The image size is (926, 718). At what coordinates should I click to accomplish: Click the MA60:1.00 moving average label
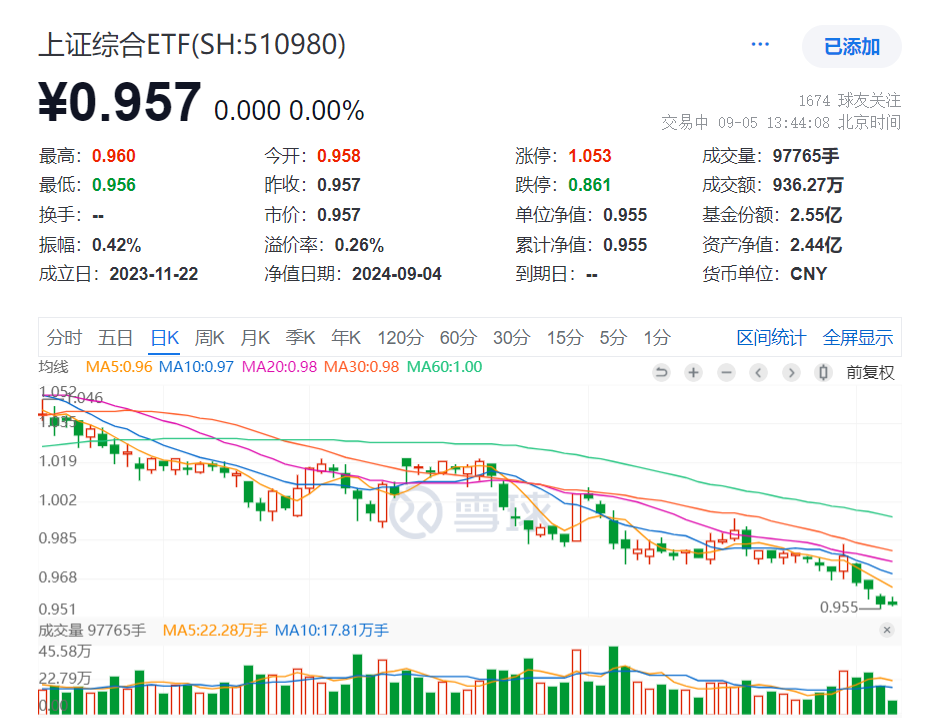click(x=444, y=367)
